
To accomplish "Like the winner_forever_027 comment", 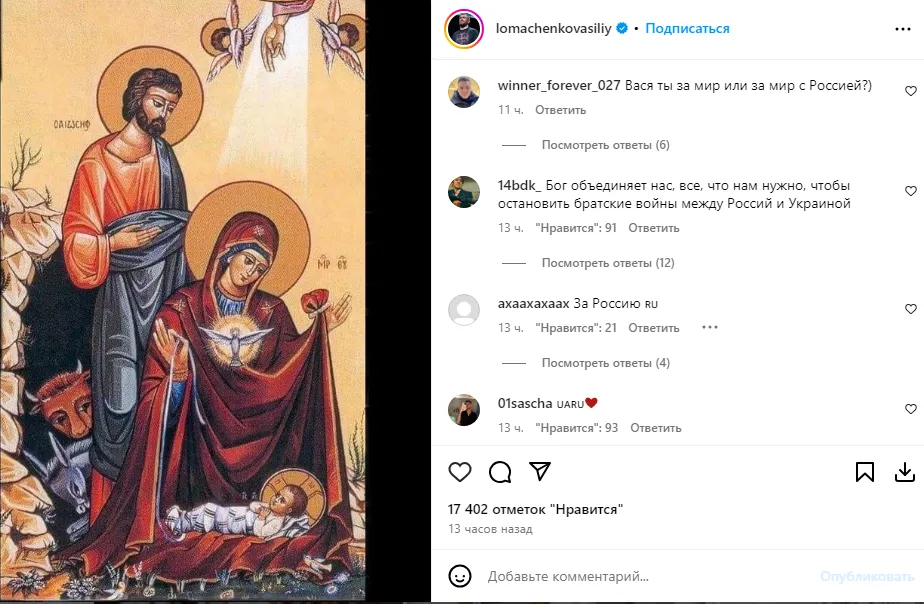I will pyautogui.click(x=910, y=91).
